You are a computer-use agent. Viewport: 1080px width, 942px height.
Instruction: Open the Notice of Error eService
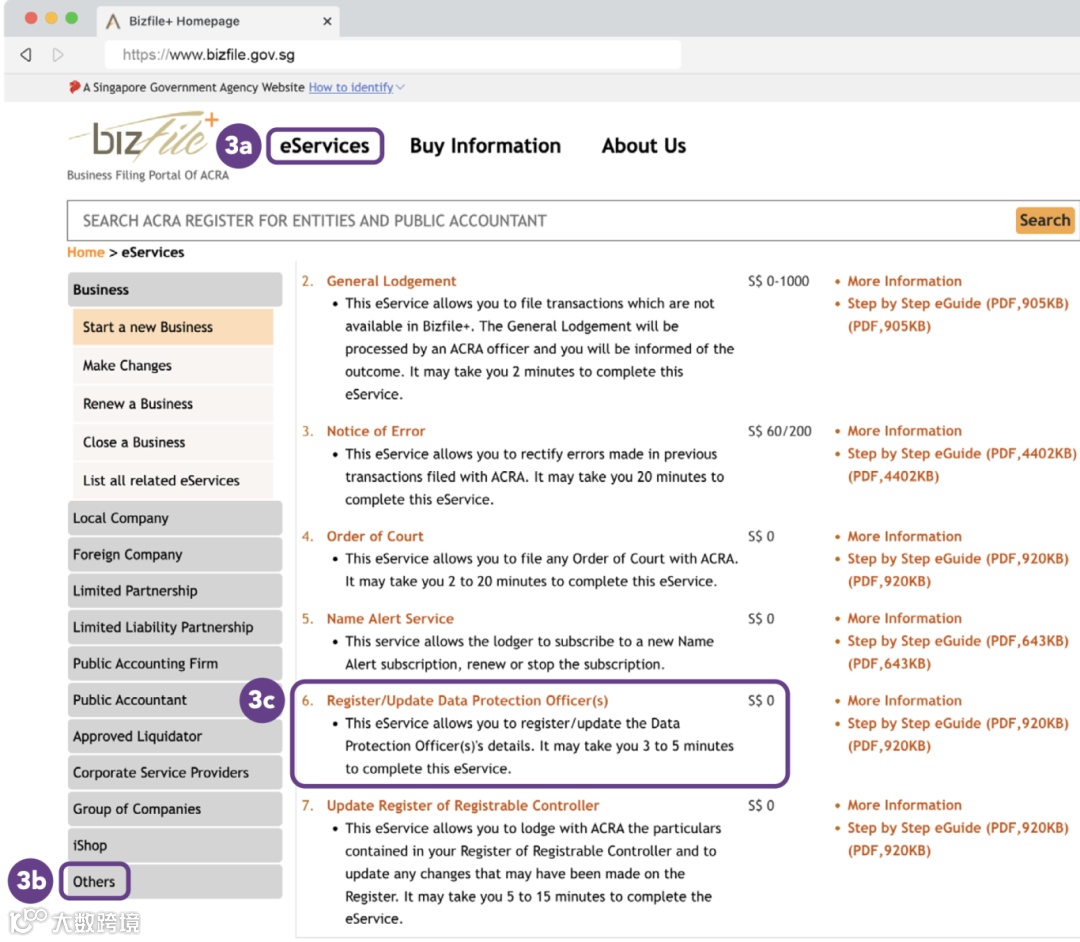click(376, 431)
